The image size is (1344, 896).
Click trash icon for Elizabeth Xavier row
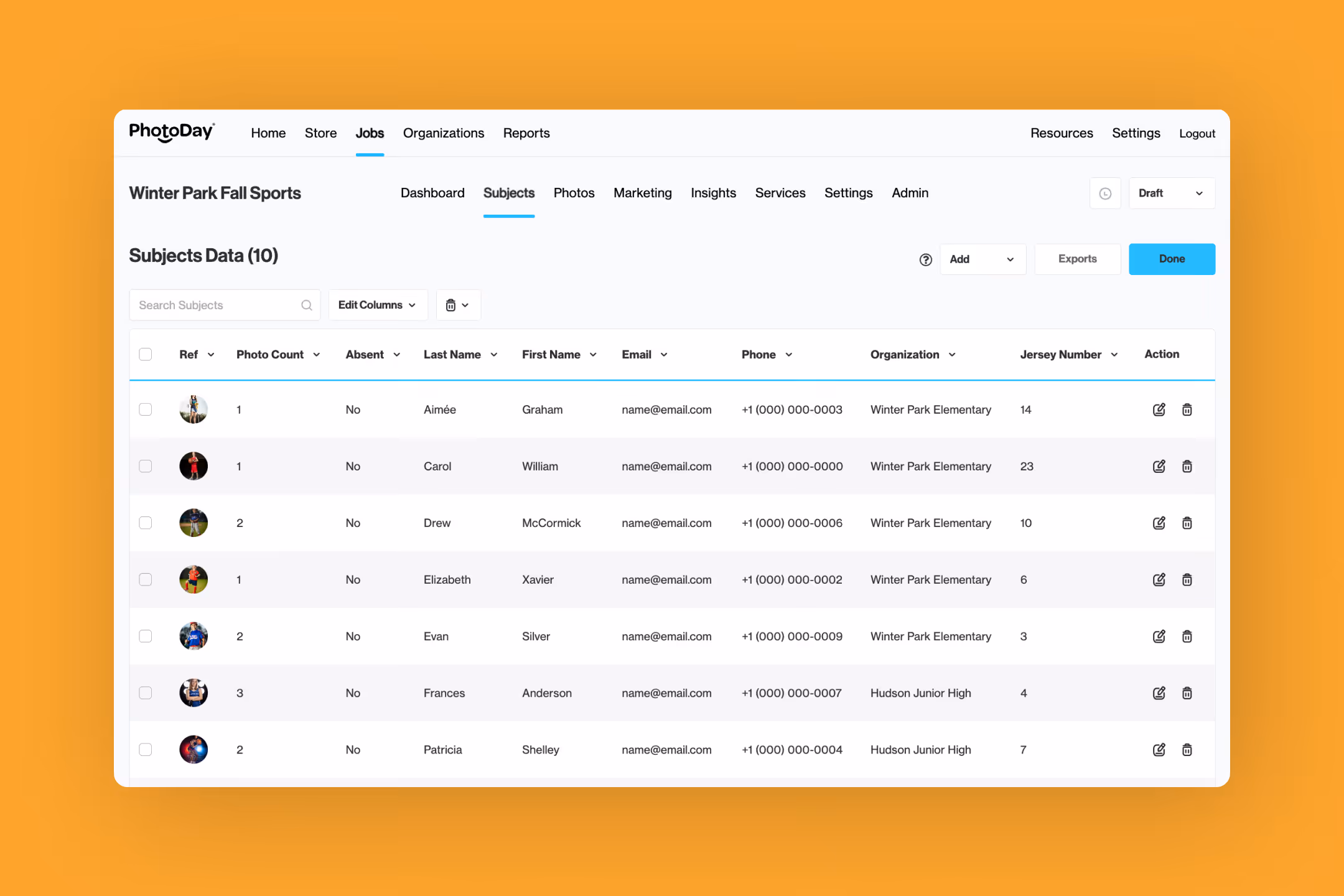coord(1187,579)
